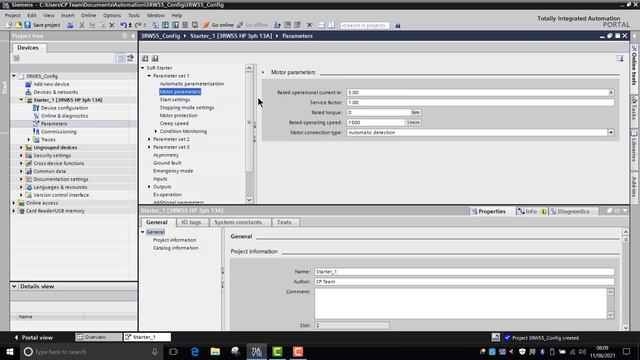Click the Service factor input field

pos(480,102)
